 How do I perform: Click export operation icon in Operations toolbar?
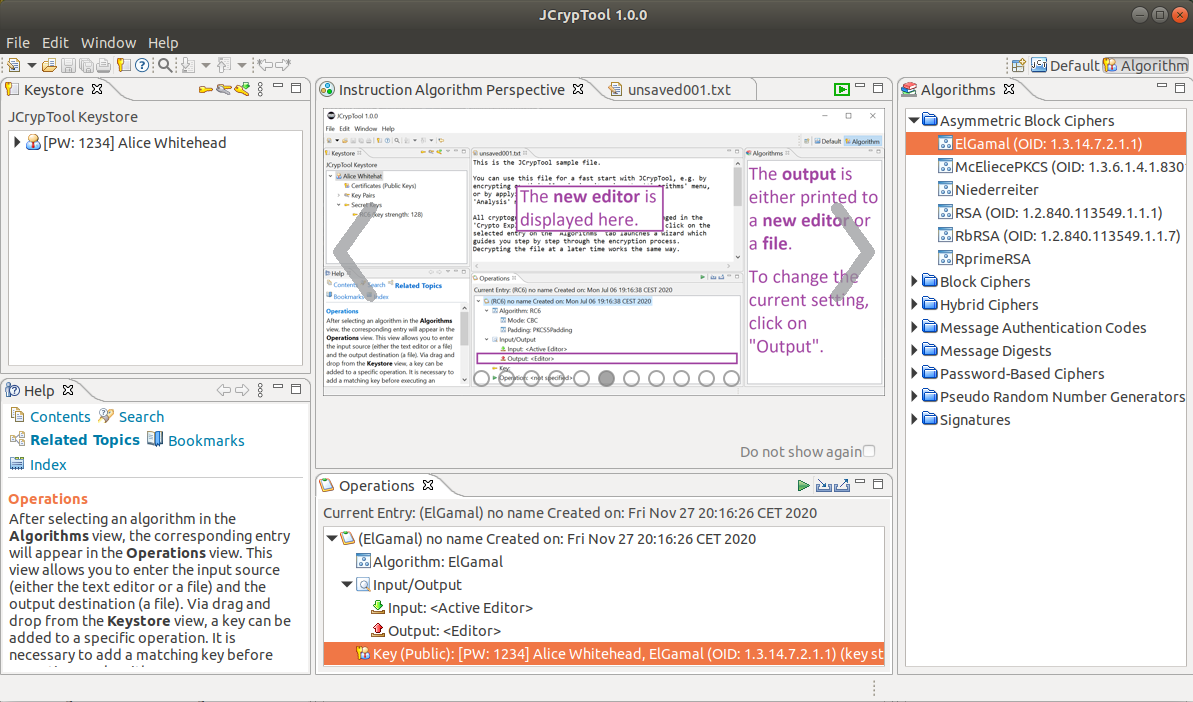click(x=841, y=485)
